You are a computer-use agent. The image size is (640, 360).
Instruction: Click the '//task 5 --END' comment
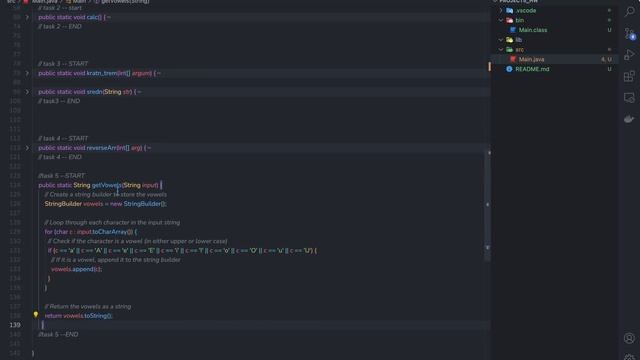[x=58, y=334]
